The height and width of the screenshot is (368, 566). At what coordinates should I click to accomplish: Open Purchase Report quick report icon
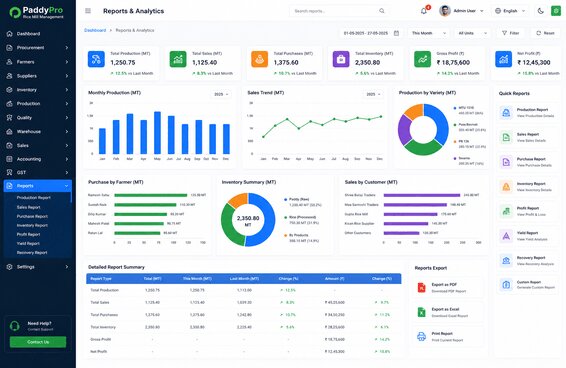(x=506, y=162)
